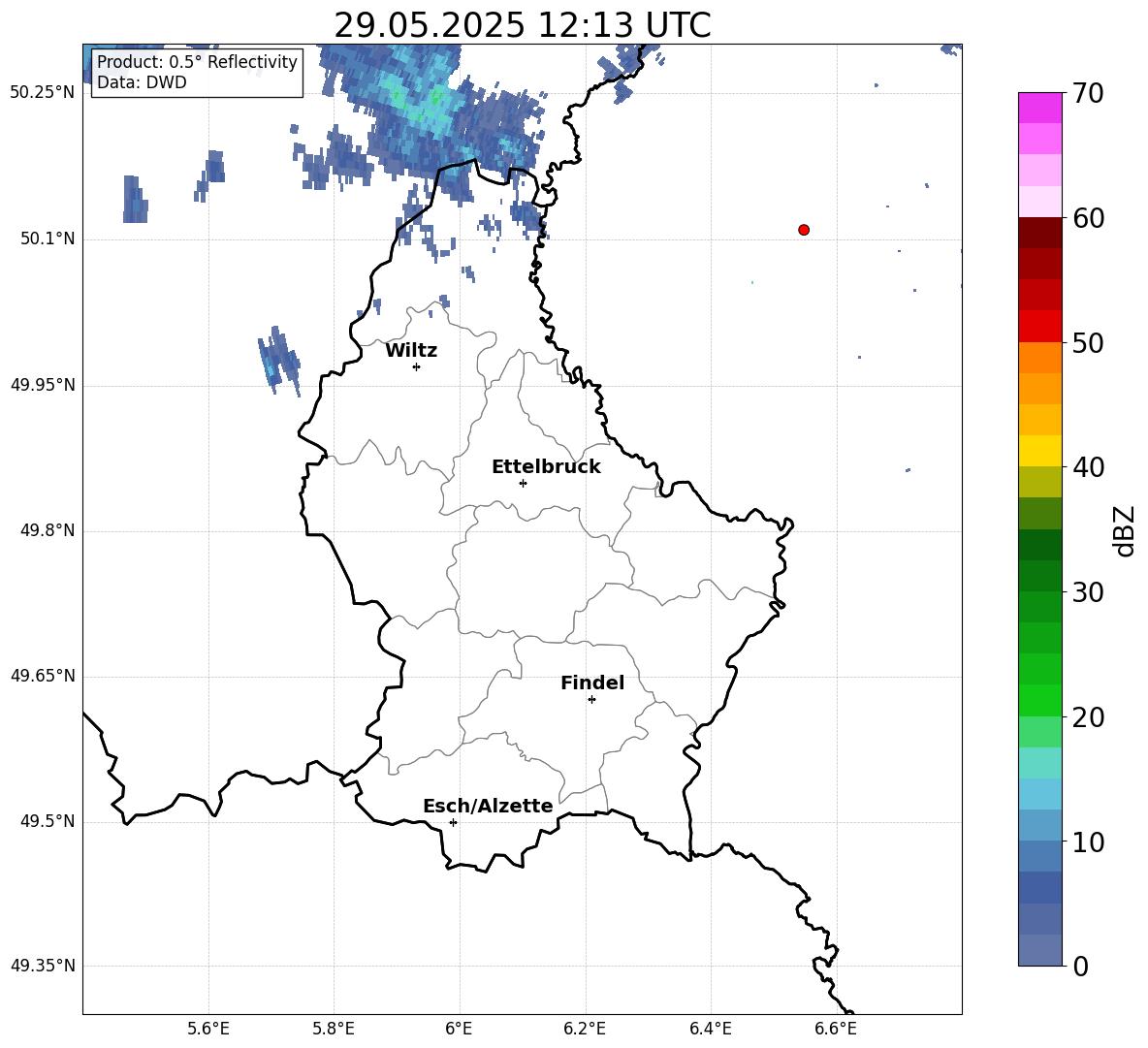The width and height of the screenshot is (1148, 1048).
Task: Click the colorbar tick label 60
Action: 1088,218
